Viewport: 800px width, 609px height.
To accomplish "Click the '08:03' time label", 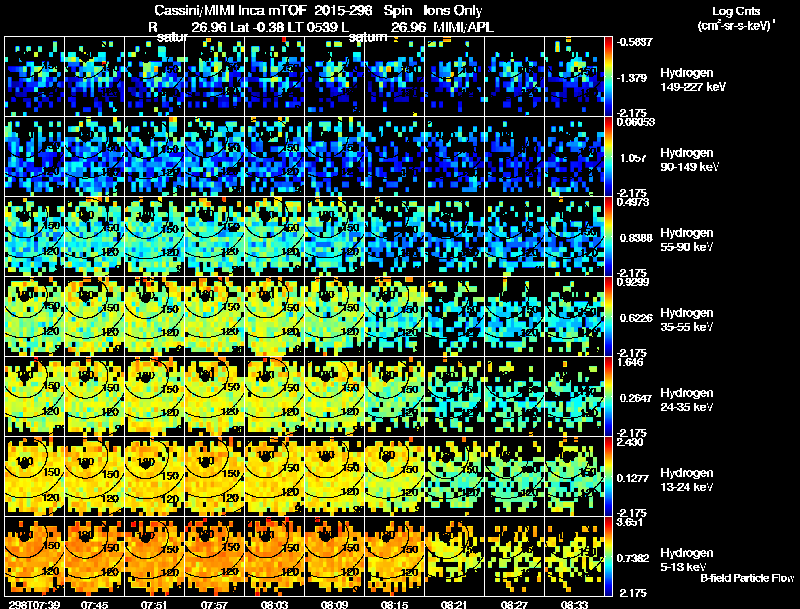I will (274, 604).
